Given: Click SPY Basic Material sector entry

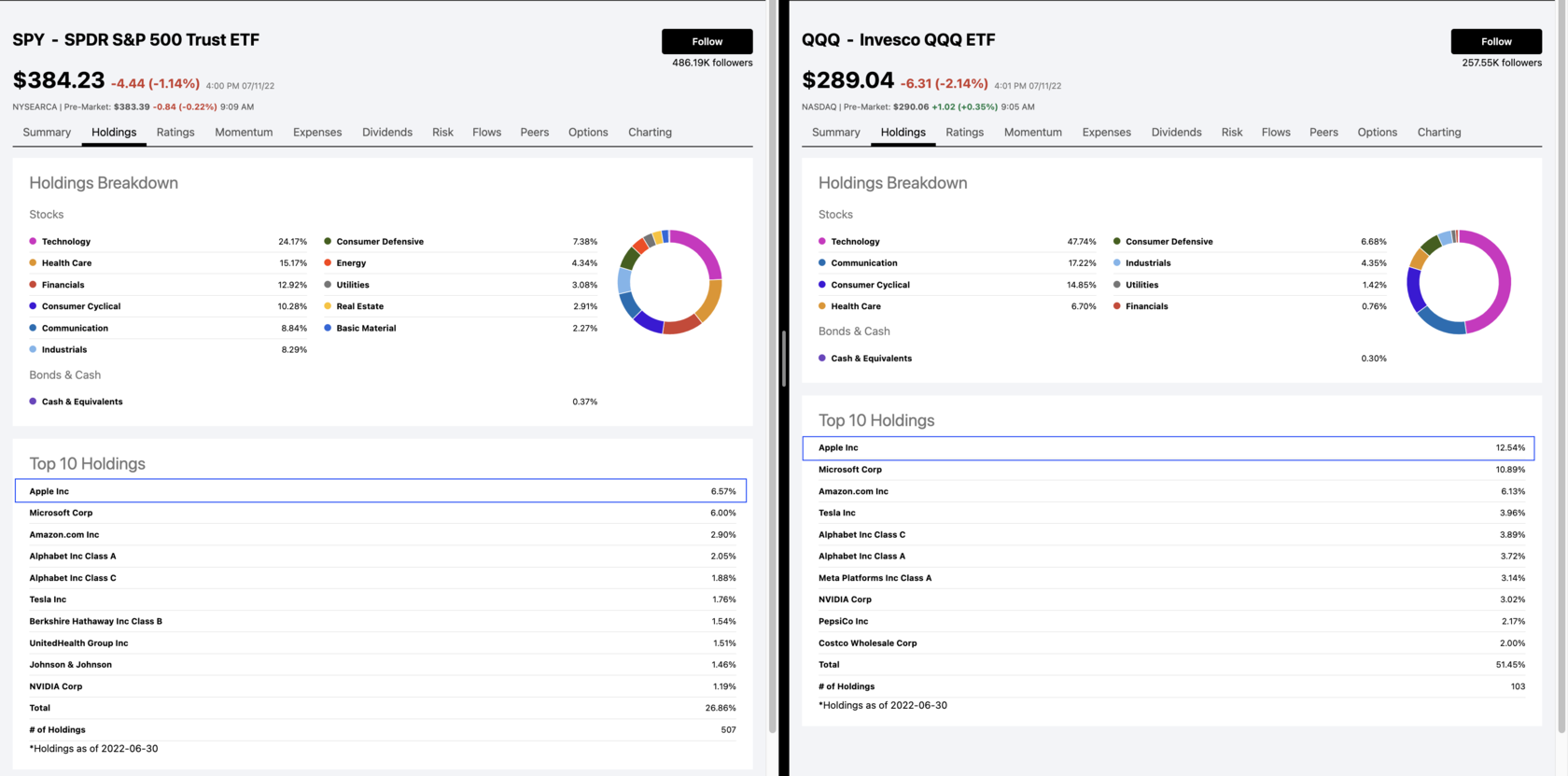Looking at the screenshot, I should [x=460, y=328].
